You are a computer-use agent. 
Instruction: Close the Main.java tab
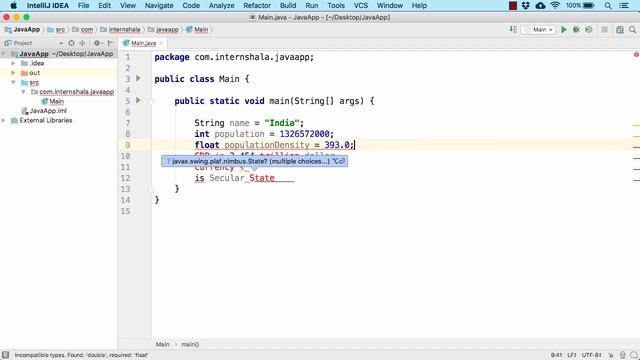click(x=161, y=43)
